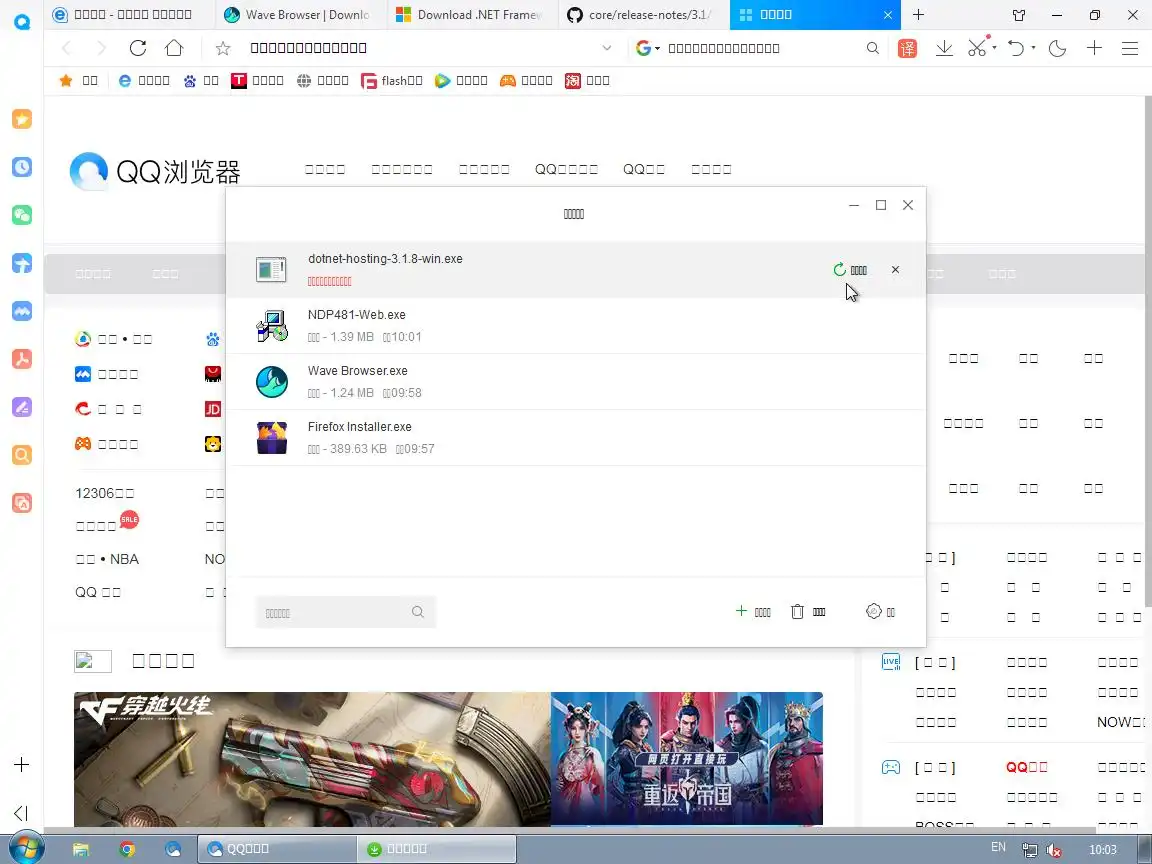The image size is (1152, 864).
Task: Clear downloads with the trash can button
Action: [808, 611]
